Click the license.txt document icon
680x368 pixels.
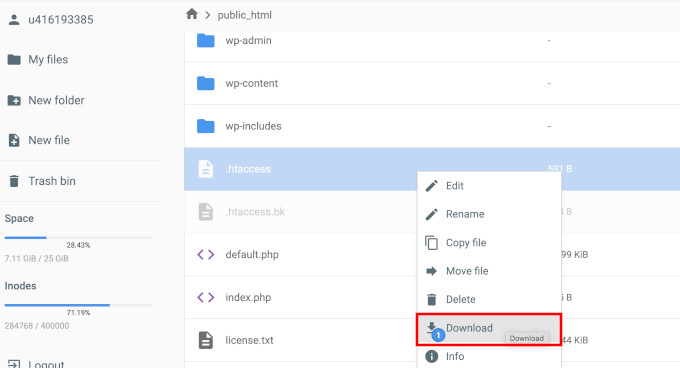point(206,340)
